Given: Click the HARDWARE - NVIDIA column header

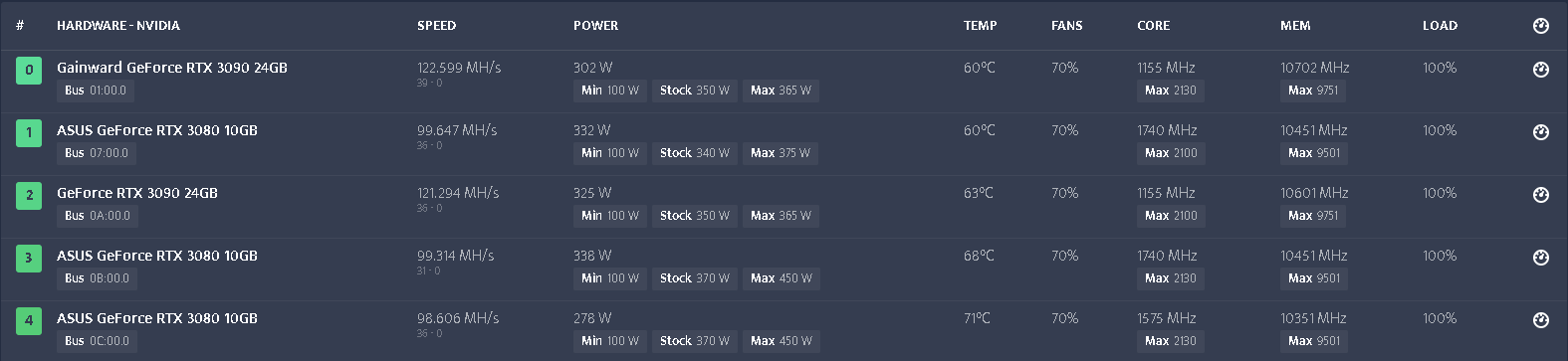Looking at the screenshot, I should 118,26.
